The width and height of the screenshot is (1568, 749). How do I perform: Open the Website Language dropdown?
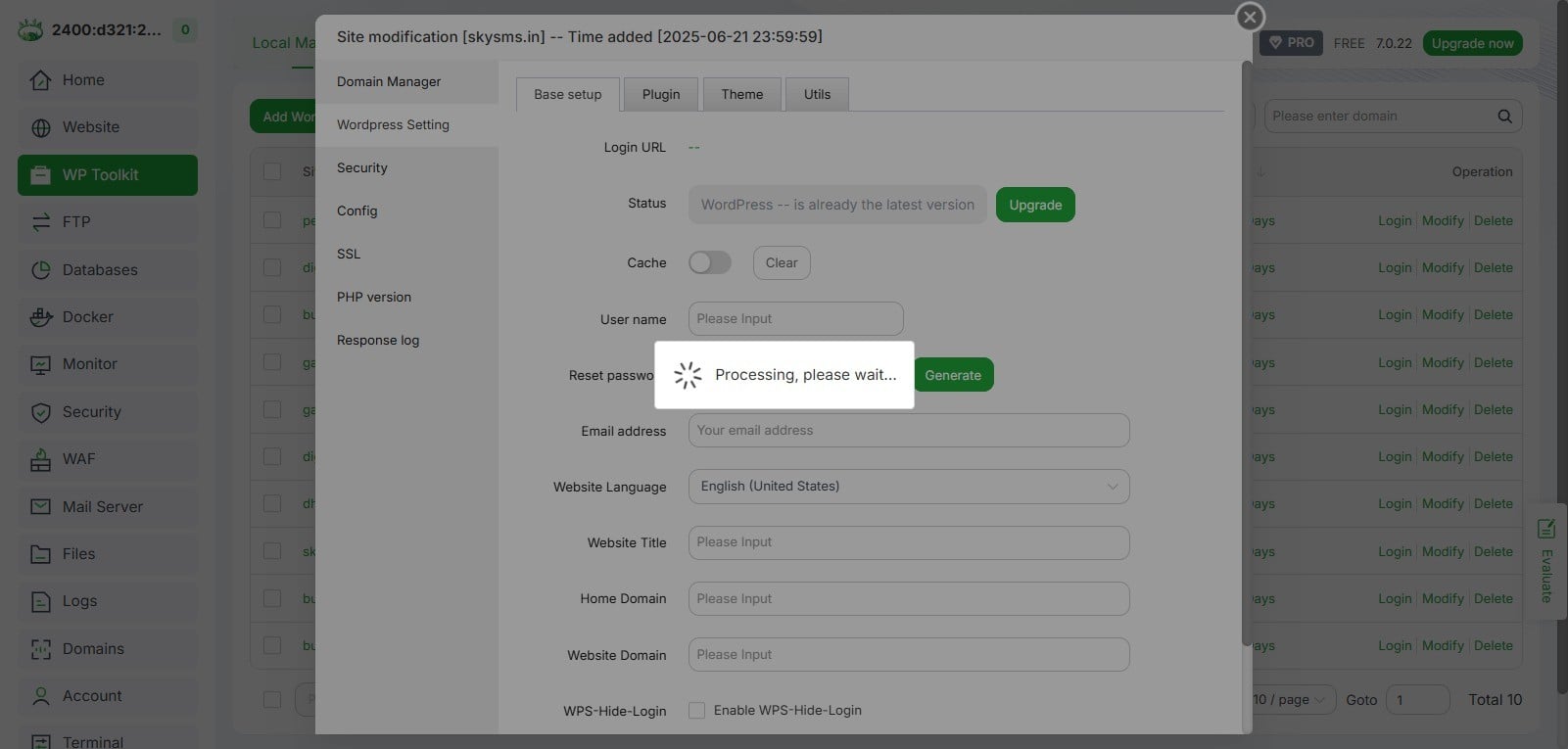908,487
